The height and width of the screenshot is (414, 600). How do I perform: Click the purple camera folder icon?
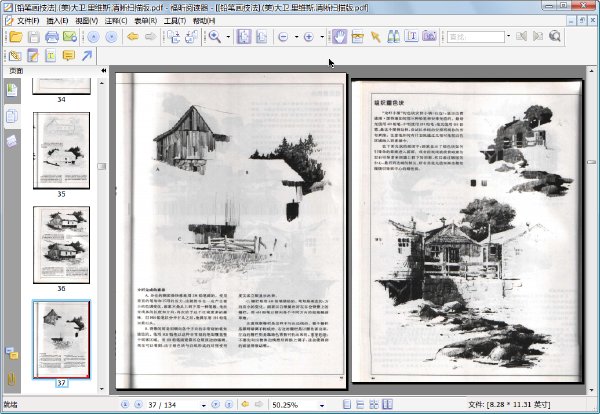429,36
